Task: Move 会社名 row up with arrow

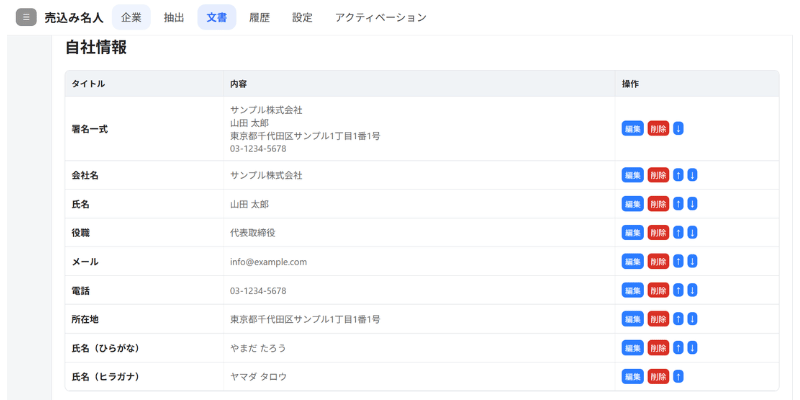Action: click(x=678, y=175)
